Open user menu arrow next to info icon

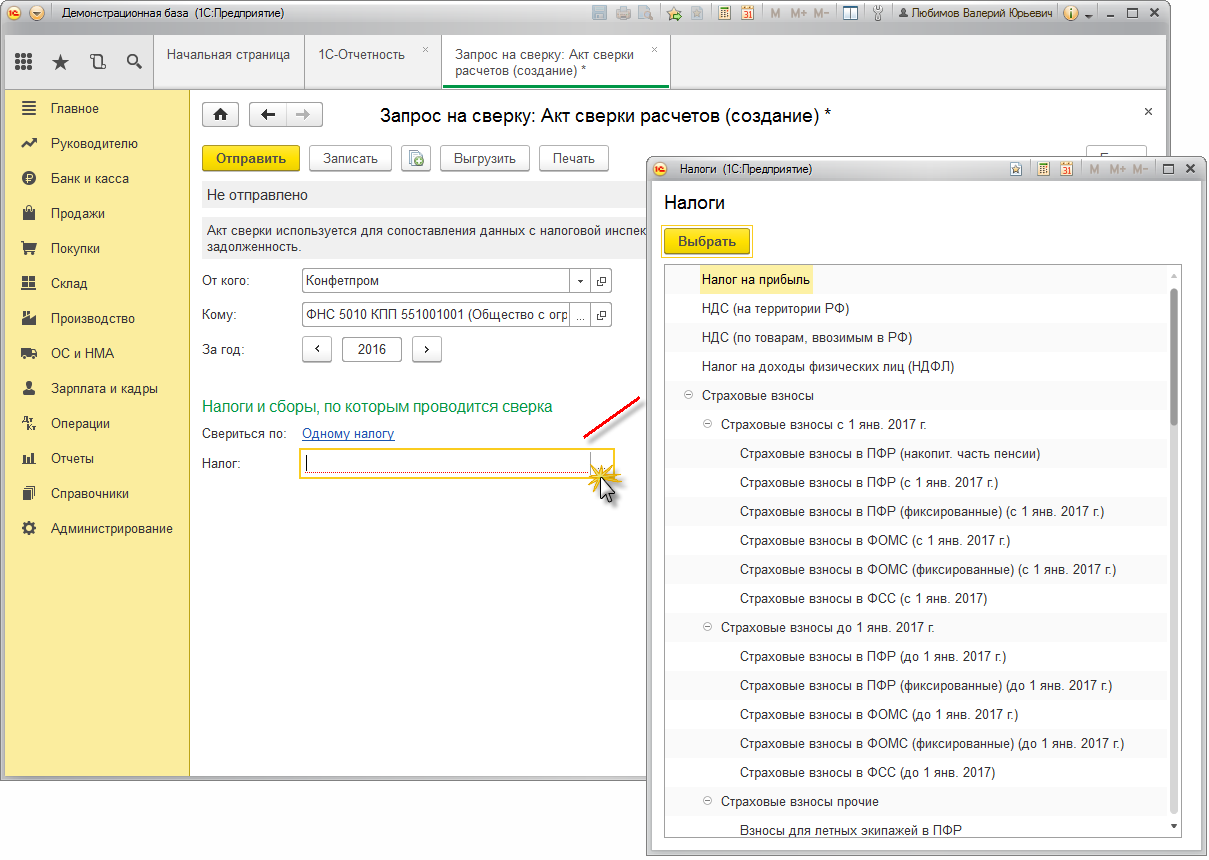tap(1089, 15)
